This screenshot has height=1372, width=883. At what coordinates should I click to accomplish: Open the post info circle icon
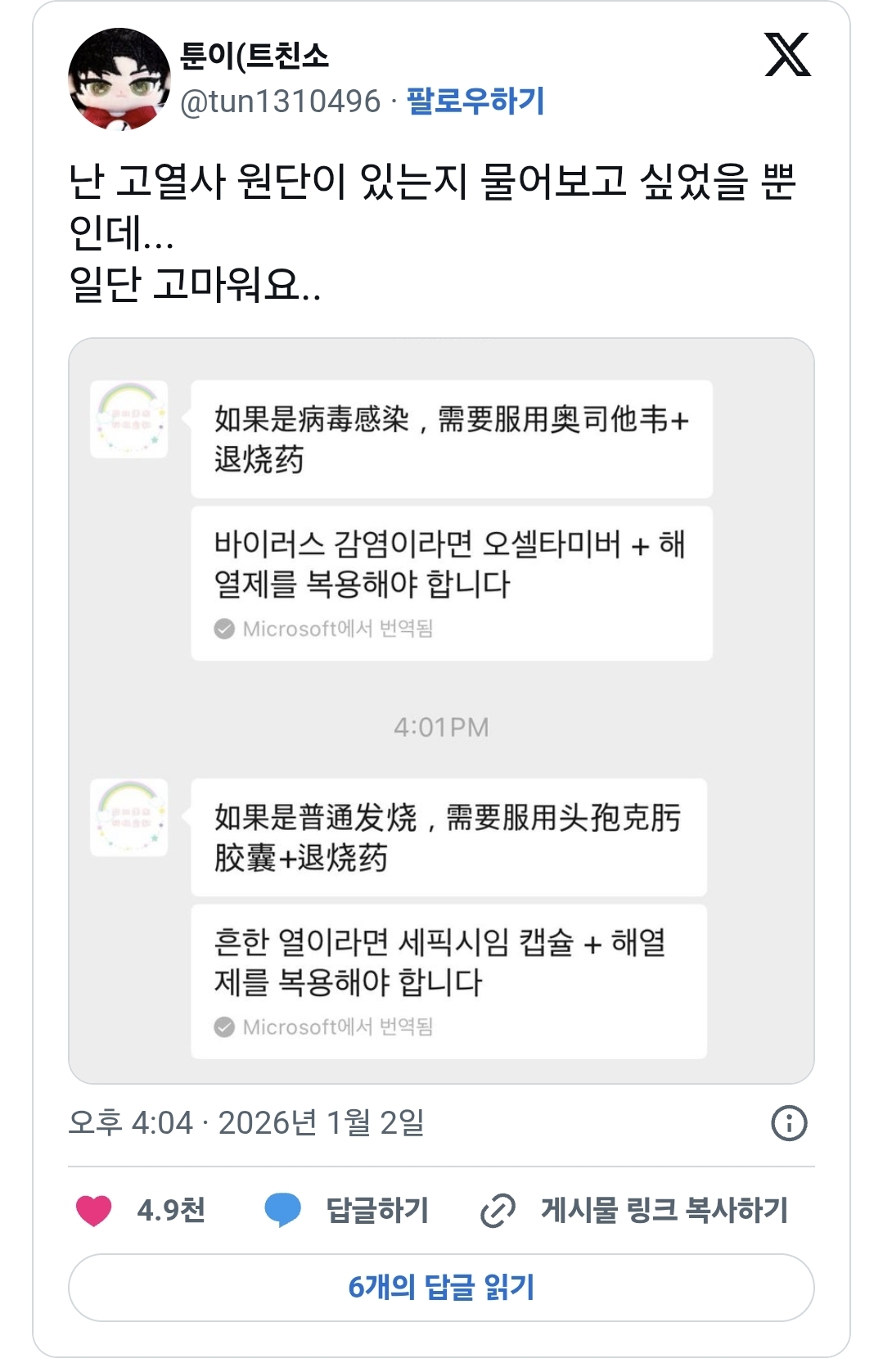789,1123
